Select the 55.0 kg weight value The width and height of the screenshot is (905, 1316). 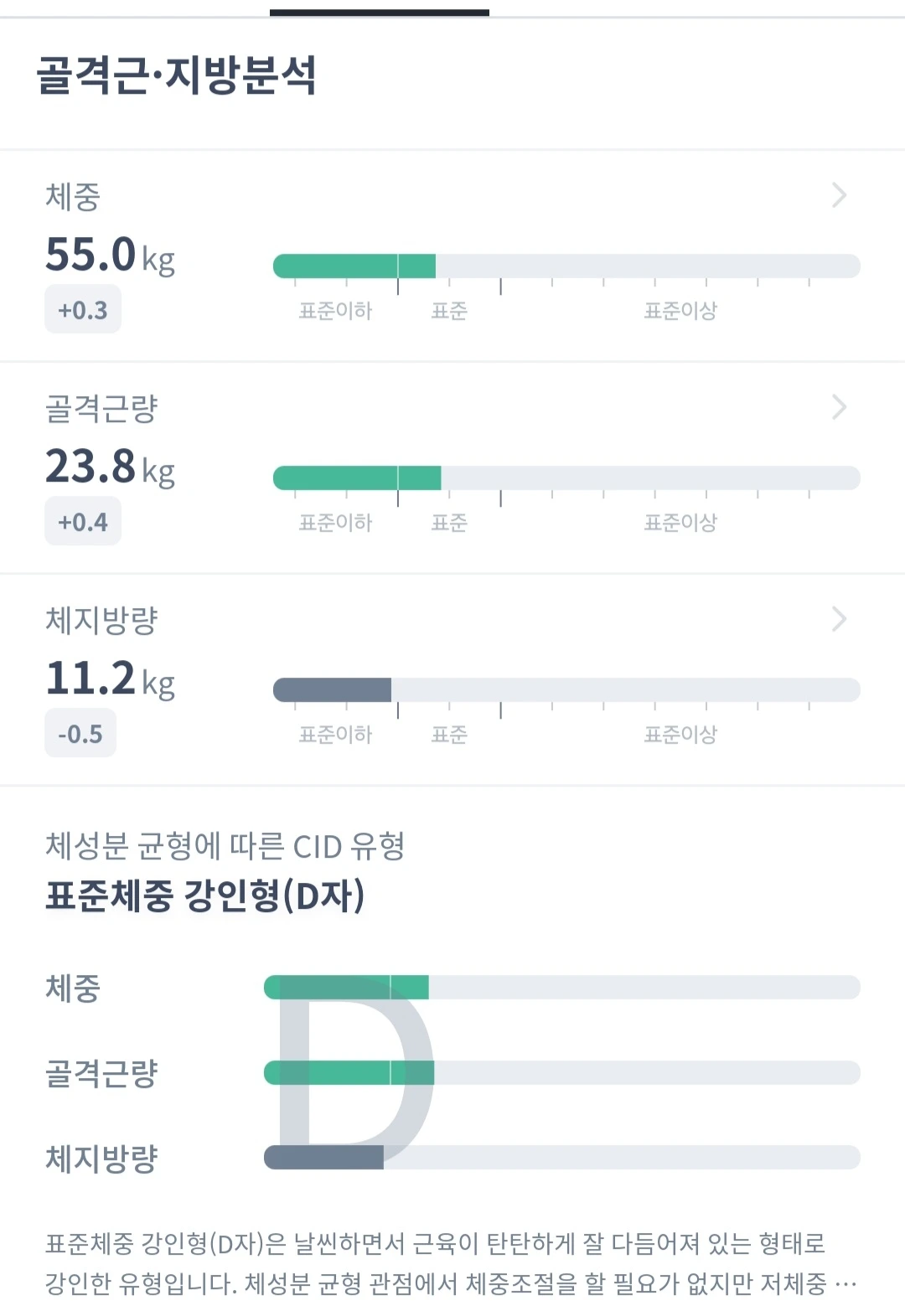(110, 255)
